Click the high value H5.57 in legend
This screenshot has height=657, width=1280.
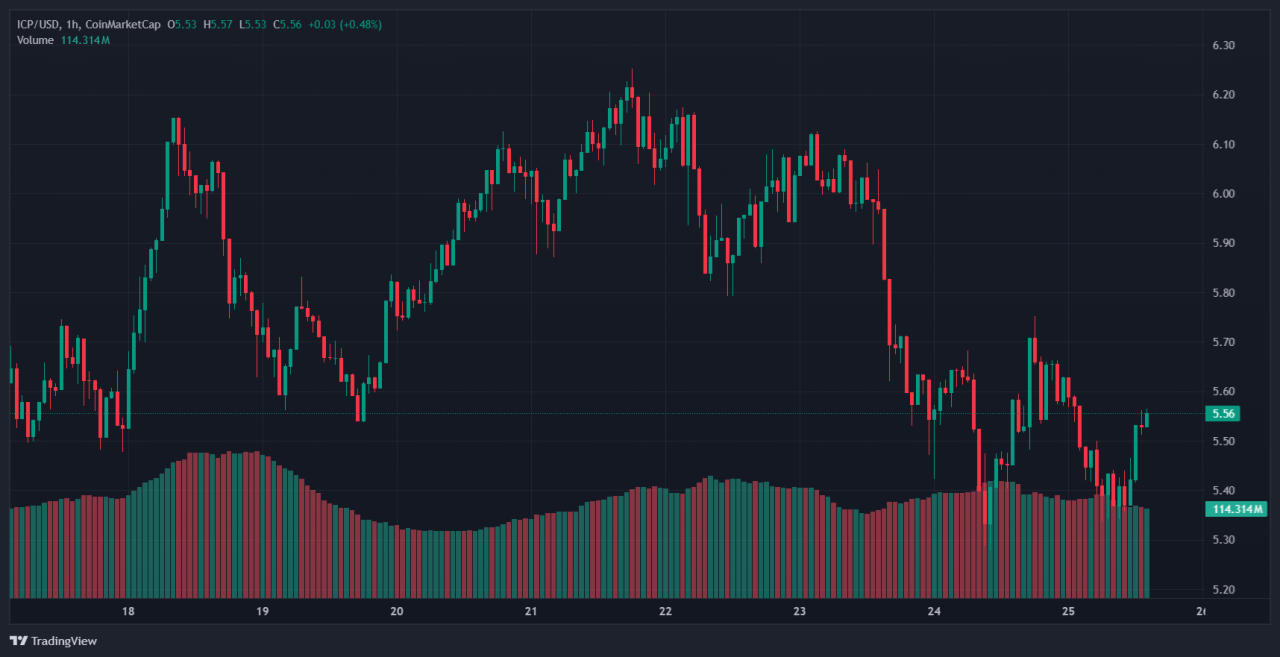click(217, 24)
